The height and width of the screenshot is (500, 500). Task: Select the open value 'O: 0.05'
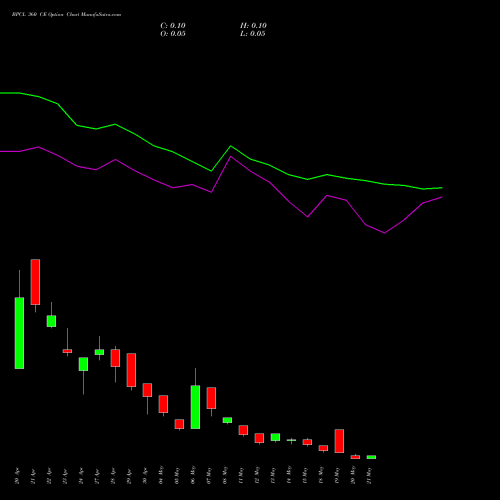(173, 34)
